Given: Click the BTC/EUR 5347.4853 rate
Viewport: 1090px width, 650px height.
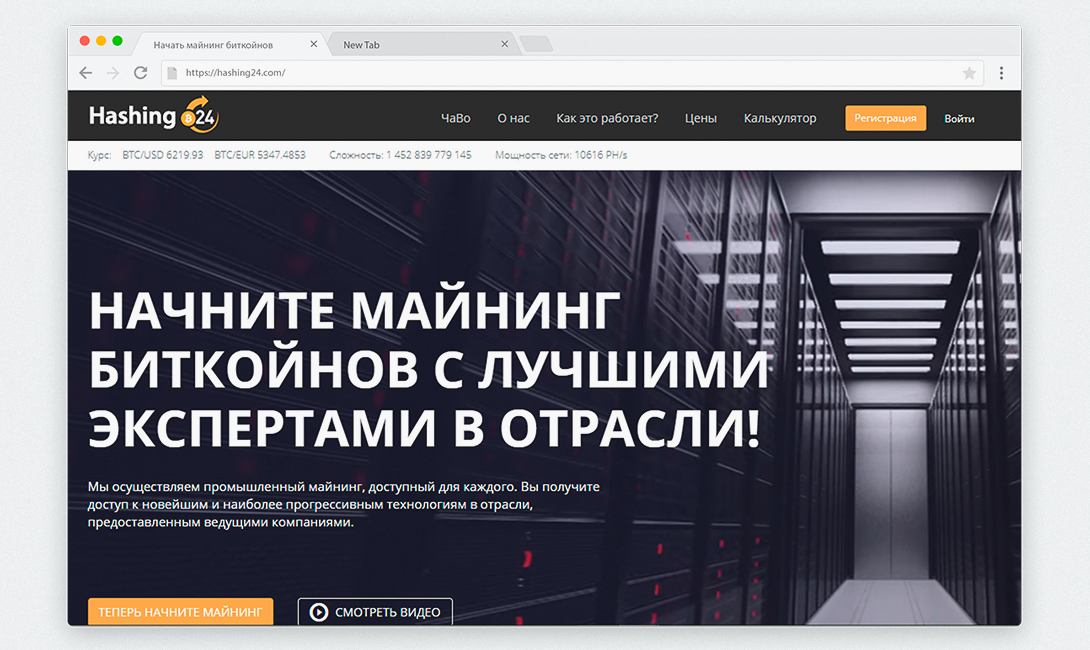Looking at the screenshot, I should [260, 155].
